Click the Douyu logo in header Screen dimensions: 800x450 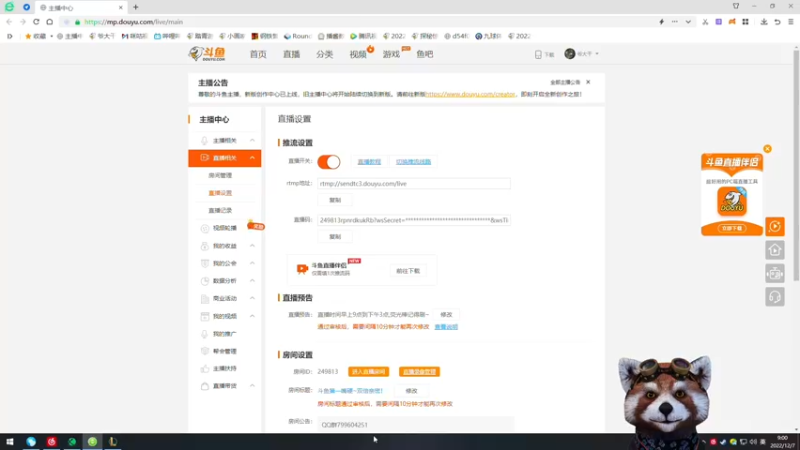pyautogui.click(x=207, y=54)
